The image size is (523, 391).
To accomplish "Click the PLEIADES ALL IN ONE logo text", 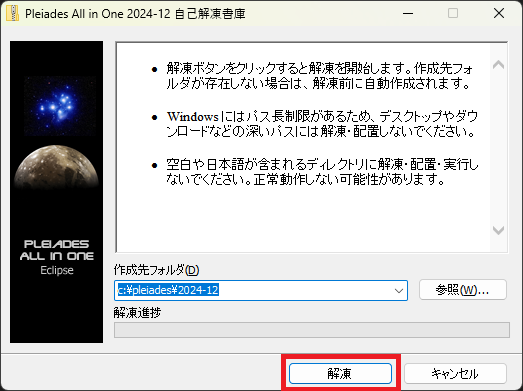I will [x=57, y=250].
